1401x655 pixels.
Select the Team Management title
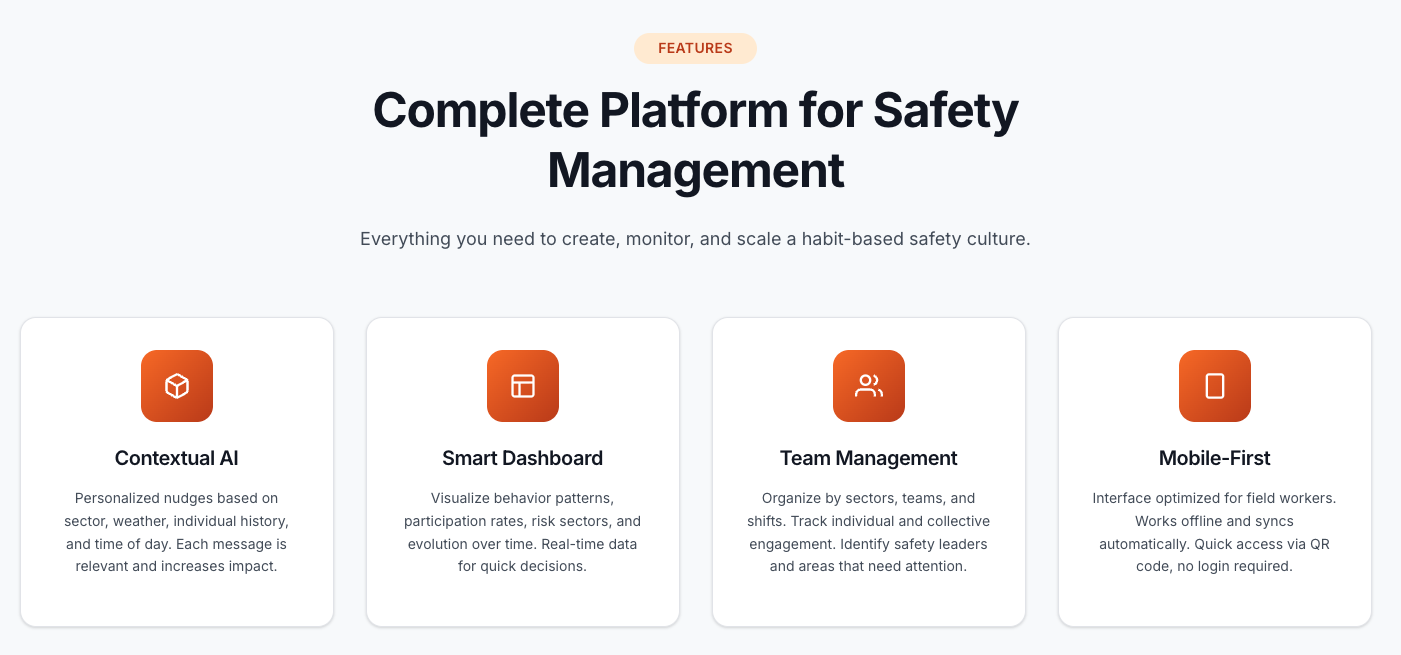(x=868, y=458)
